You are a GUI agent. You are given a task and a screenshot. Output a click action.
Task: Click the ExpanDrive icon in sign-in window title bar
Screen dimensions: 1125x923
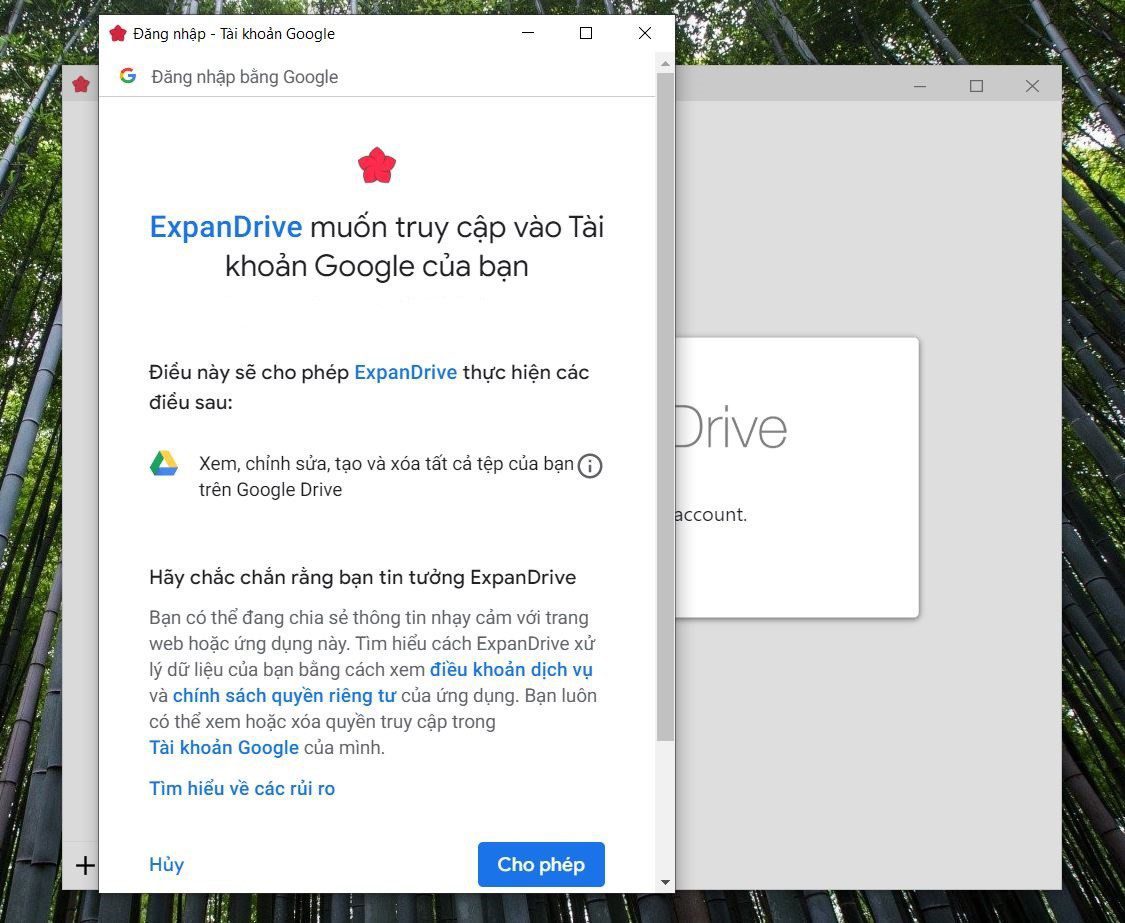118,33
